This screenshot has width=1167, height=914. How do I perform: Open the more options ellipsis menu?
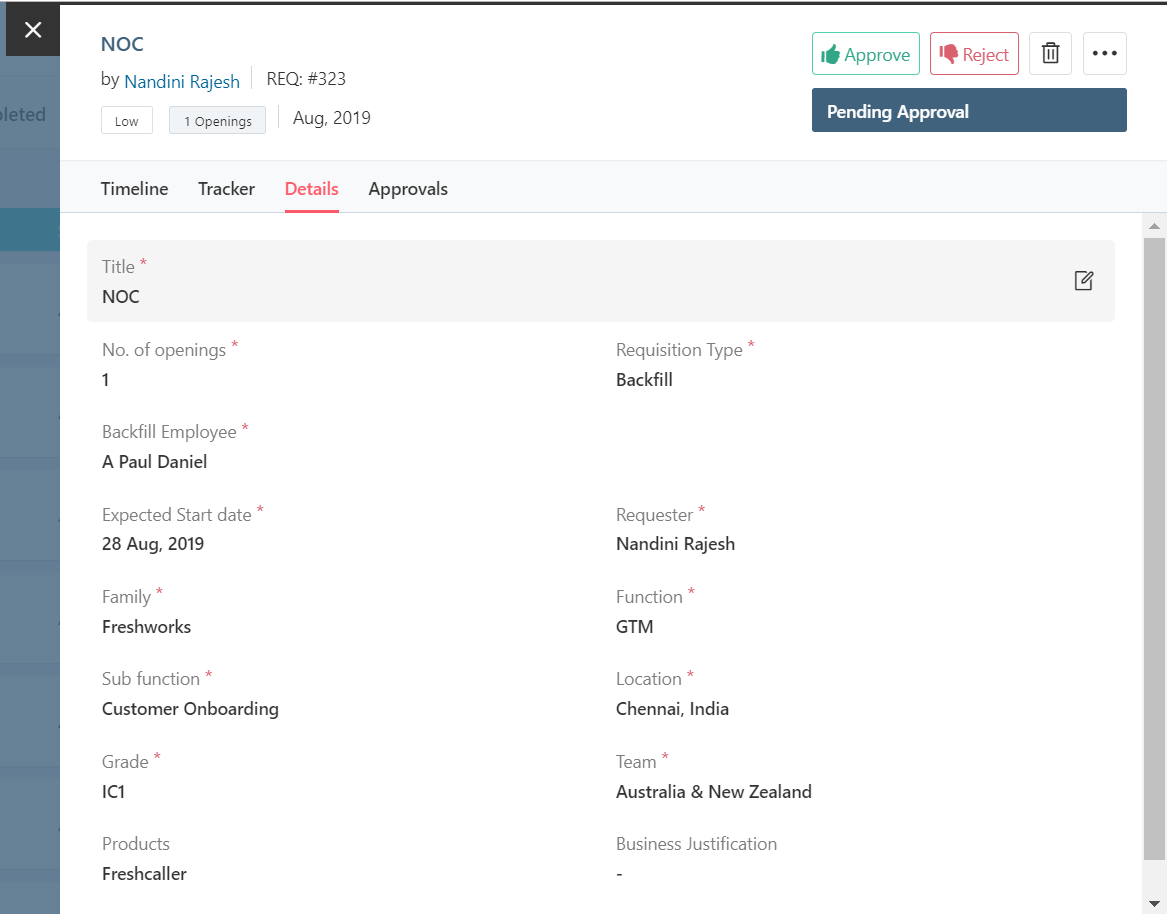pyautogui.click(x=1104, y=54)
